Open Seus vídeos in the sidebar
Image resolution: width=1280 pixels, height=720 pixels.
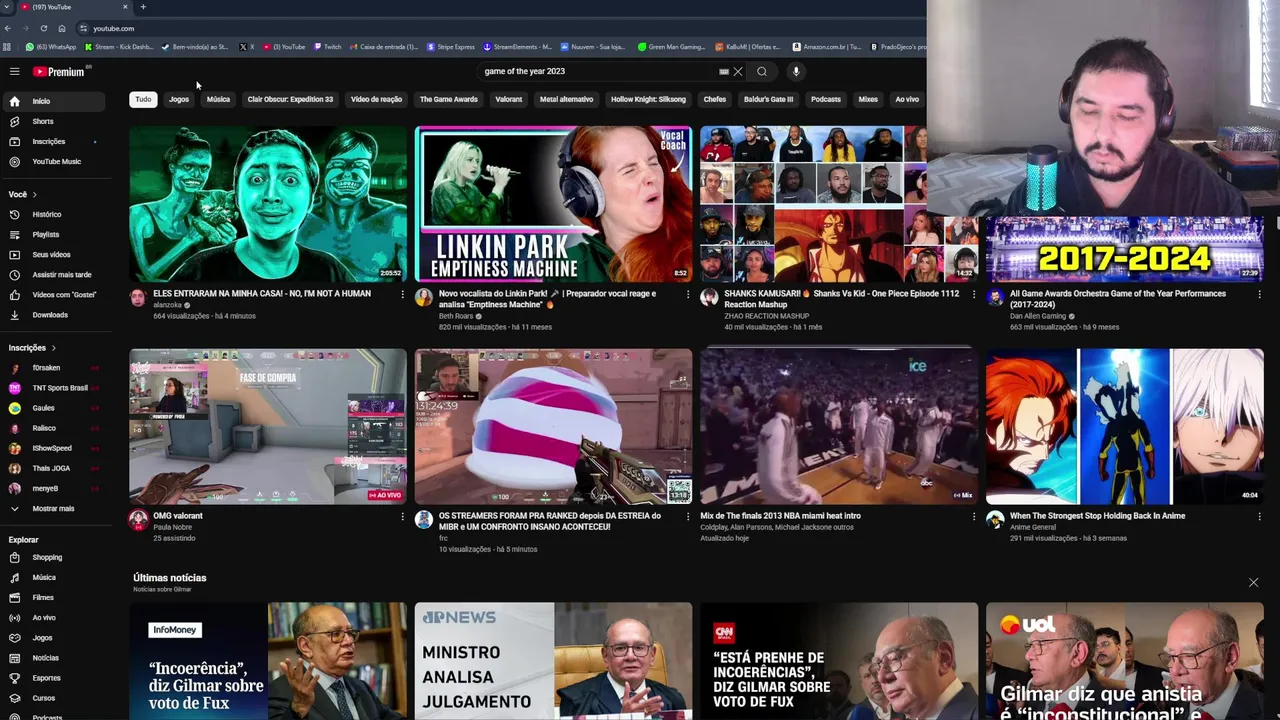point(53,254)
